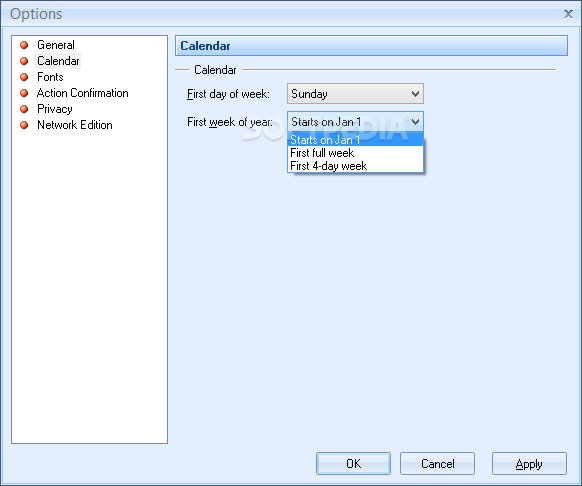
Task: Click the orange bullet beside Fonts
Action: [x=24, y=77]
